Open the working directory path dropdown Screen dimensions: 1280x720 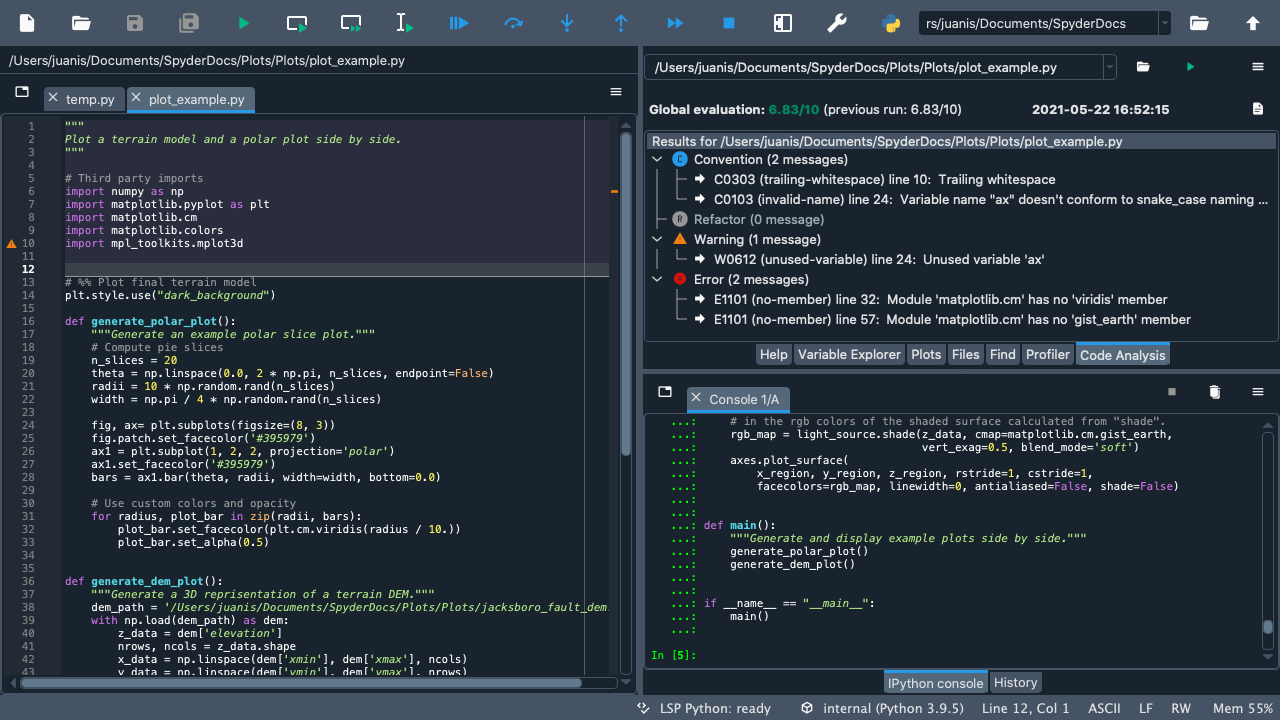coord(1164,23)
